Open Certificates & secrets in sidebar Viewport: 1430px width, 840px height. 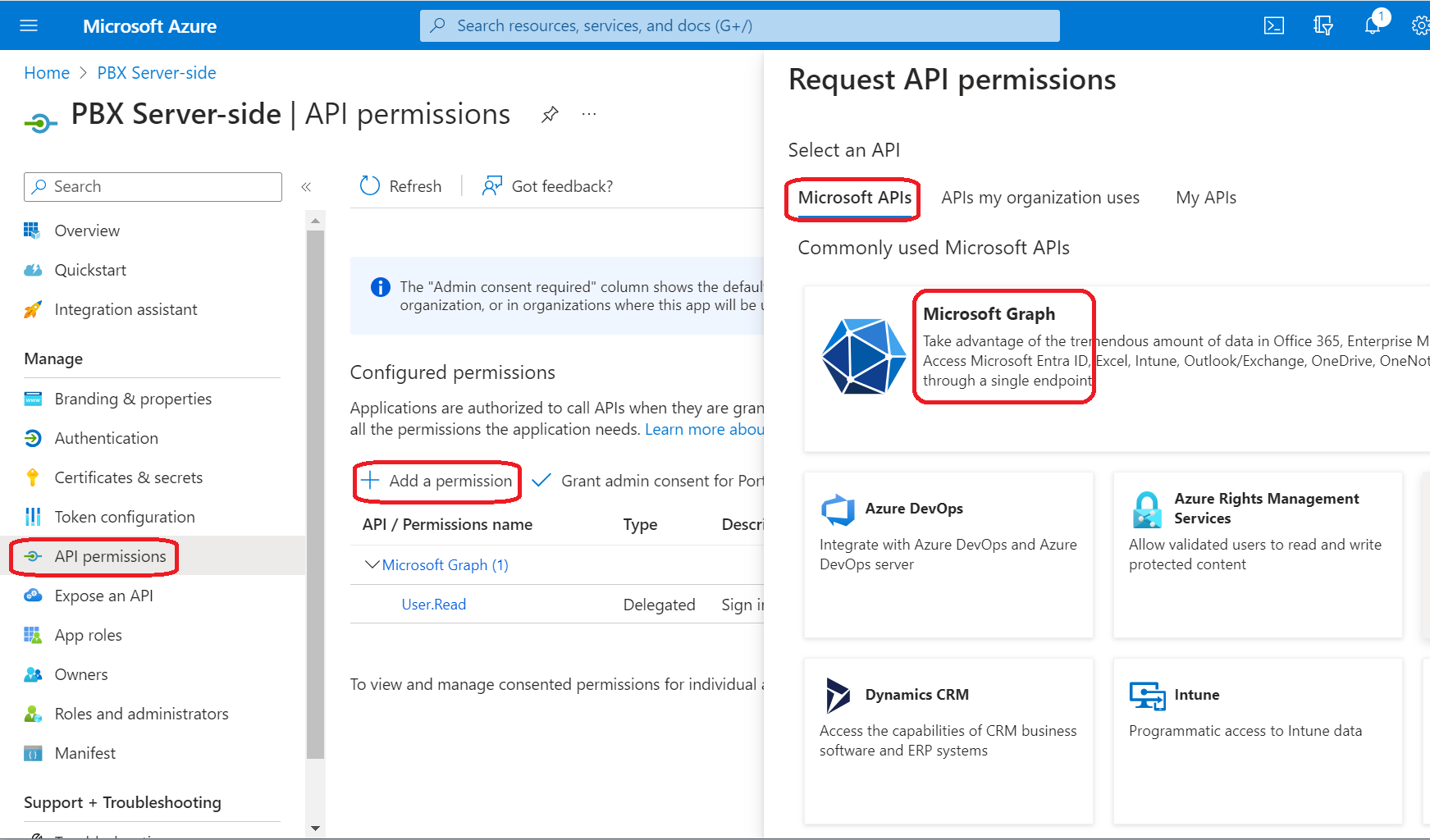[x=128, y=477]
